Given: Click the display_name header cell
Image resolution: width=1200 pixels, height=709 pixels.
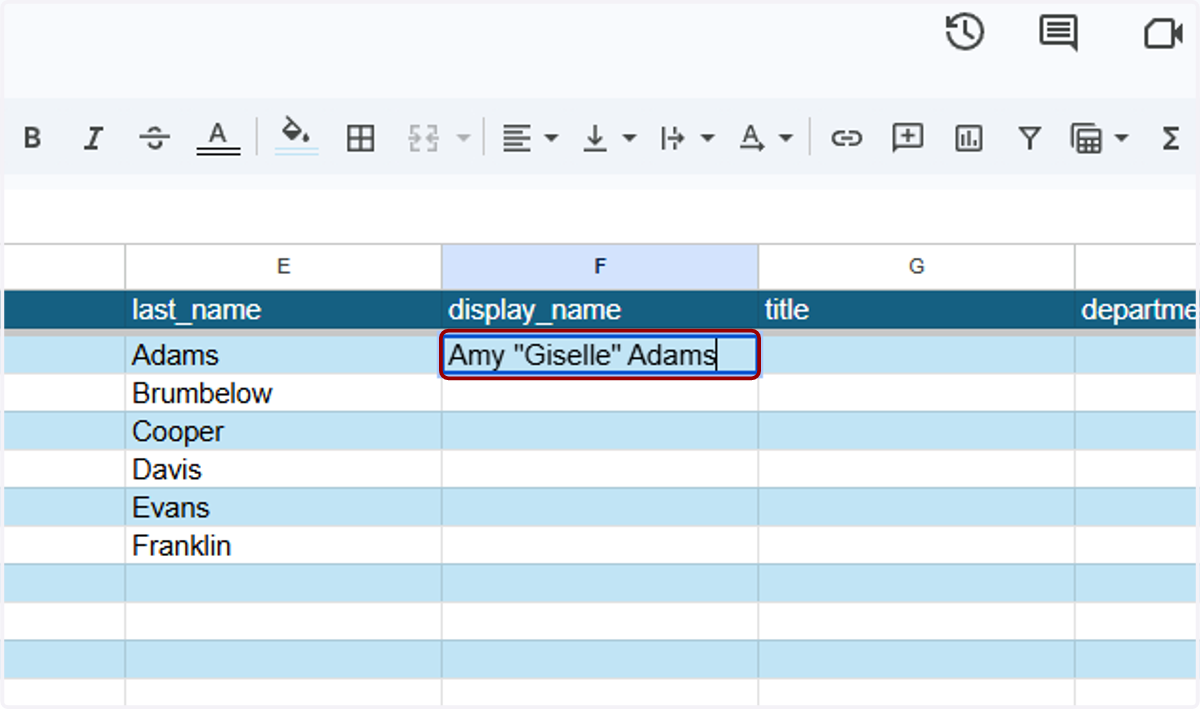Looking at the screenshot, I should pos(599,310).
